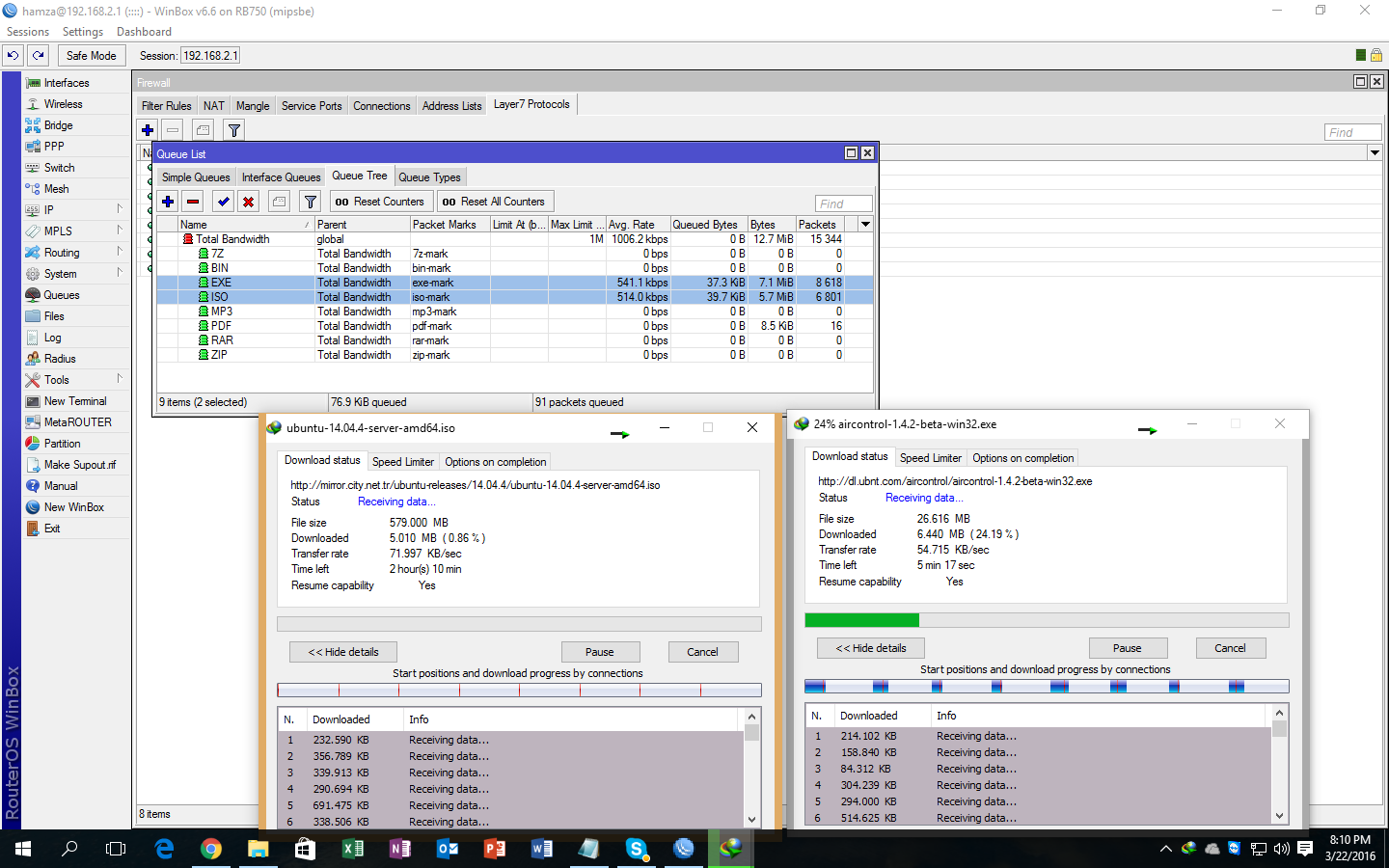Add firewall rule with plus icon in Firewall window
The height and width of the screenshot is (868, 1389).
point(148,130)
